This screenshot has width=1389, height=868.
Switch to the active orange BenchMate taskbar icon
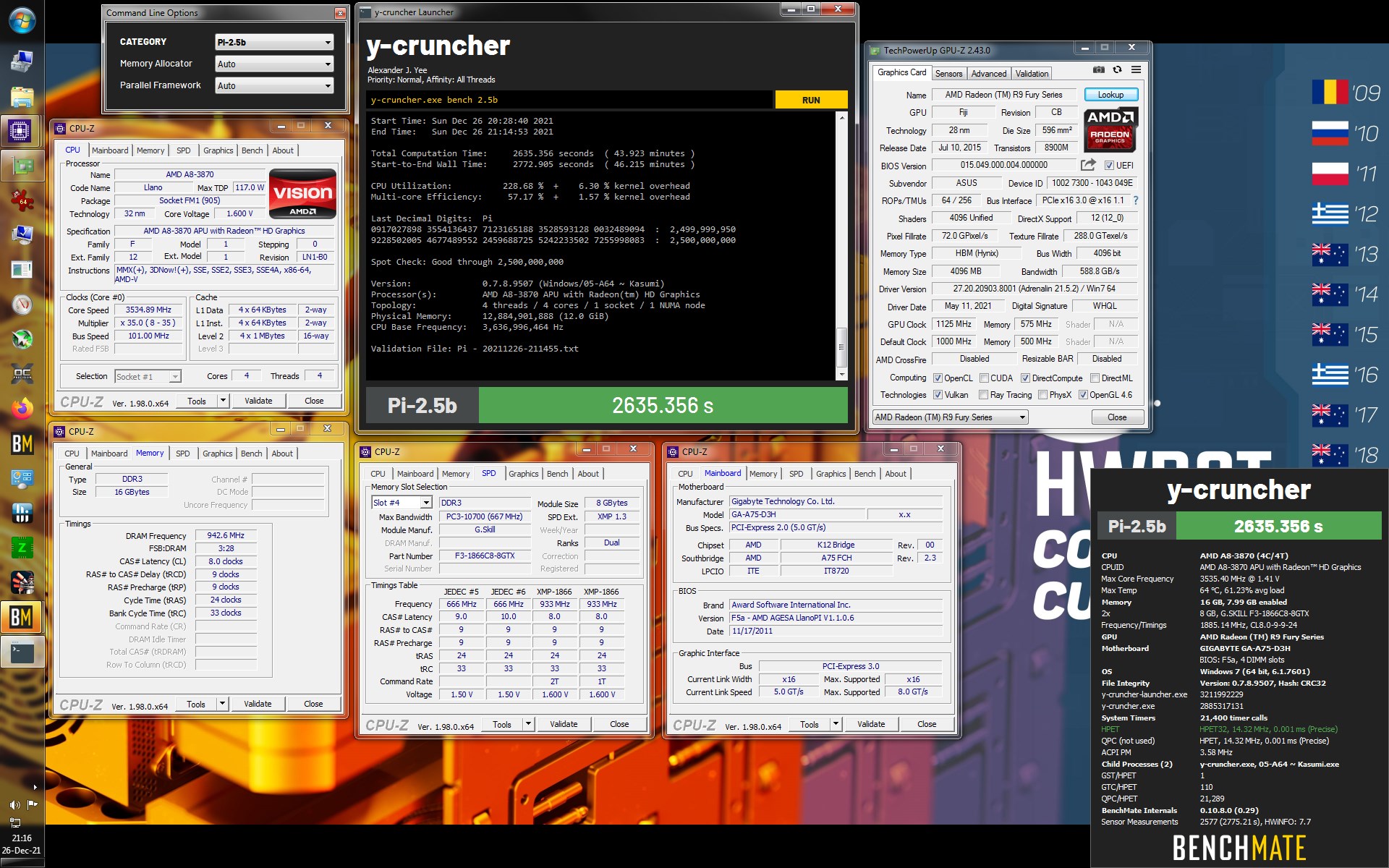point(20,617)
